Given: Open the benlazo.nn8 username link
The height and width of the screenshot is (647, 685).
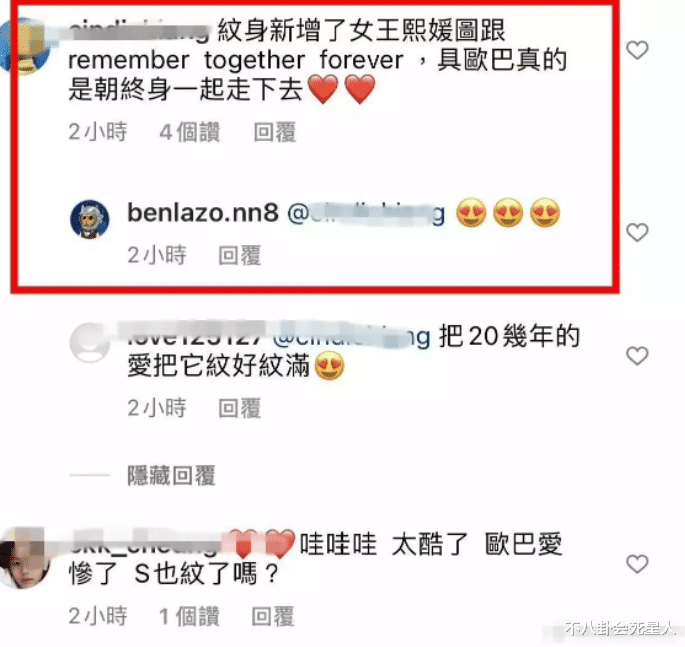Looking at the screenshot, I should pyautogui.click(x=203, y=213).
